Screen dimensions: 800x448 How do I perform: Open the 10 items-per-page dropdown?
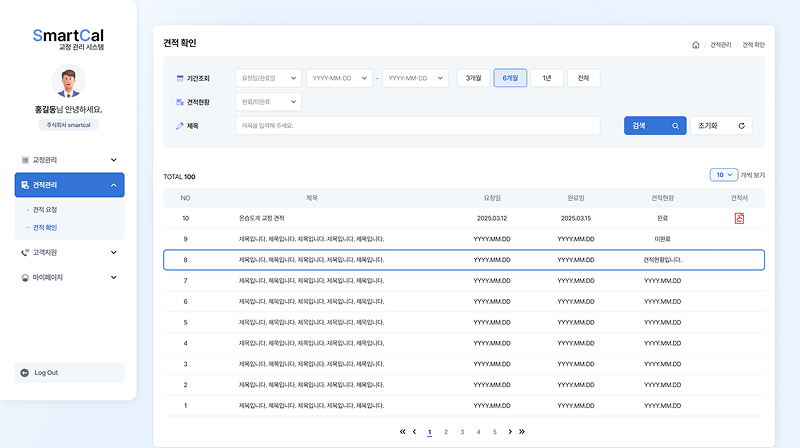(723, 175)
